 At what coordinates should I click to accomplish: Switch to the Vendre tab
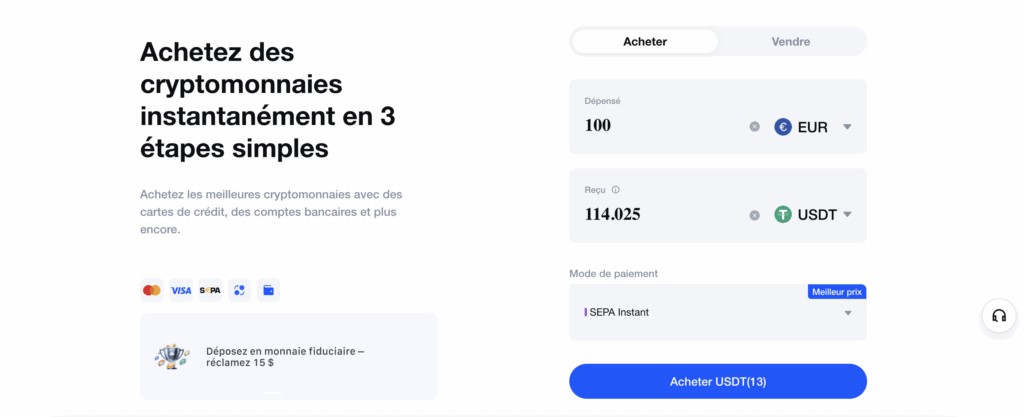791,42
